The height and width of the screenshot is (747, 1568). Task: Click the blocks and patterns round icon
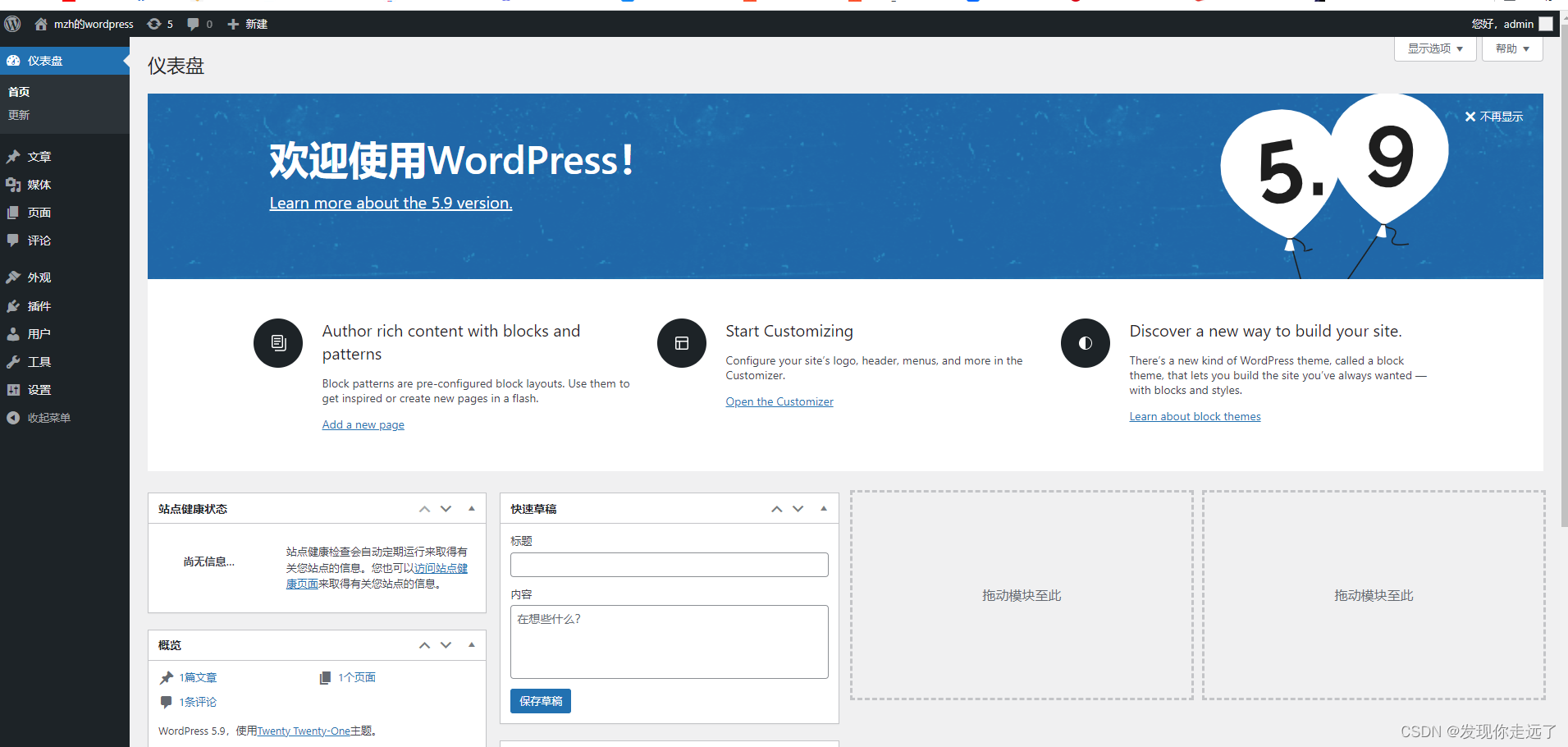[278, 343]
